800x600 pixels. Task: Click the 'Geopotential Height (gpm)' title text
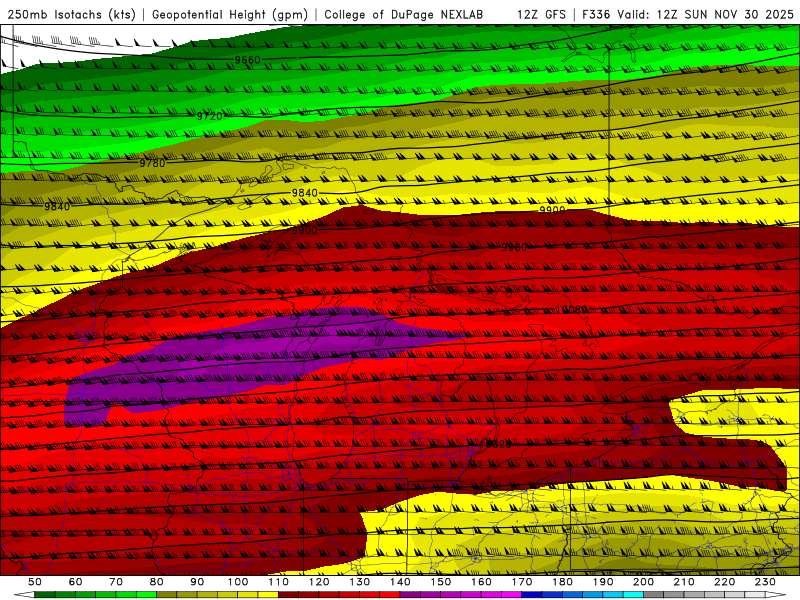[x=230, y=15]
